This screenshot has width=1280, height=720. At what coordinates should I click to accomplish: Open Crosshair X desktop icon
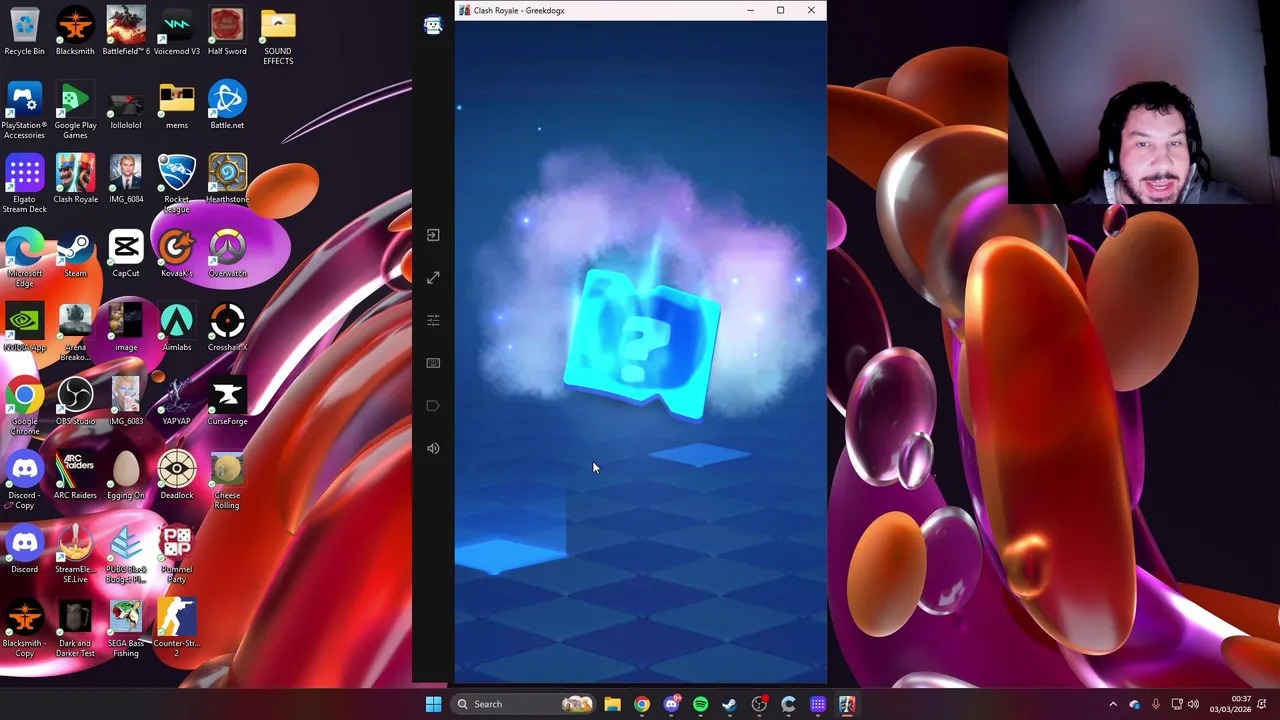point(227,329)
